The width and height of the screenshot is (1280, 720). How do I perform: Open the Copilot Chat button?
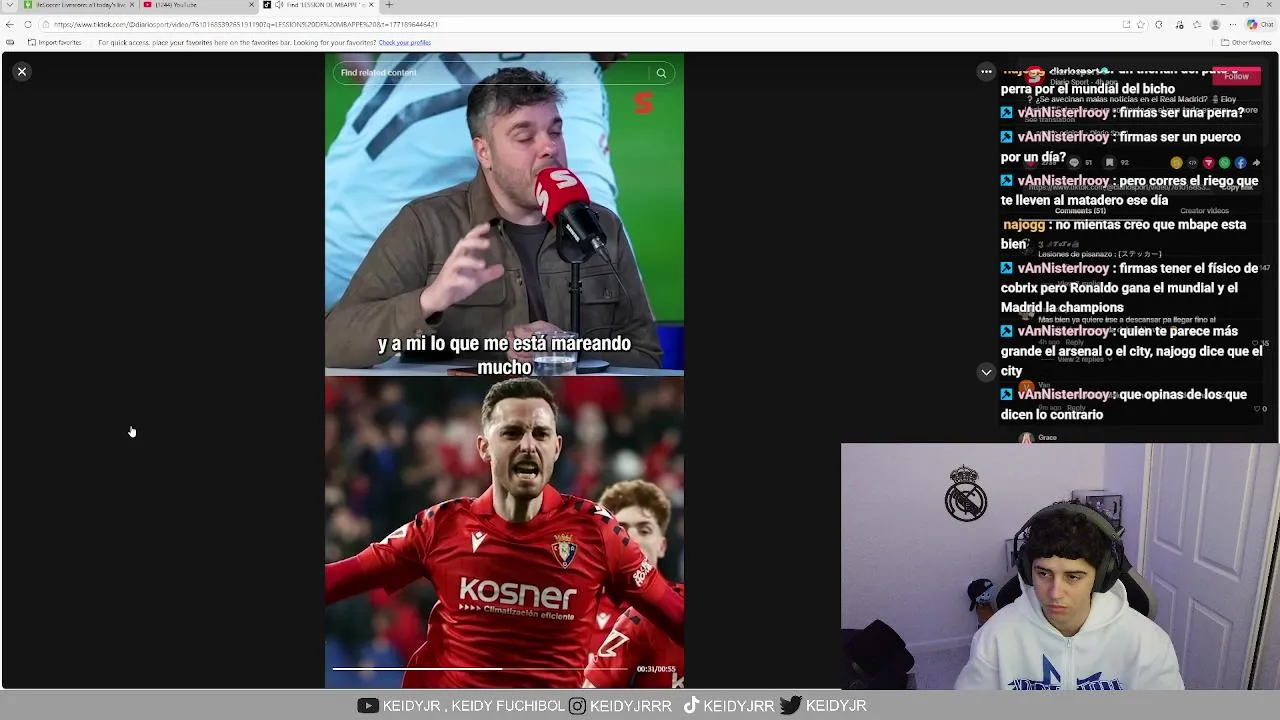click(x=1259, y=24)
